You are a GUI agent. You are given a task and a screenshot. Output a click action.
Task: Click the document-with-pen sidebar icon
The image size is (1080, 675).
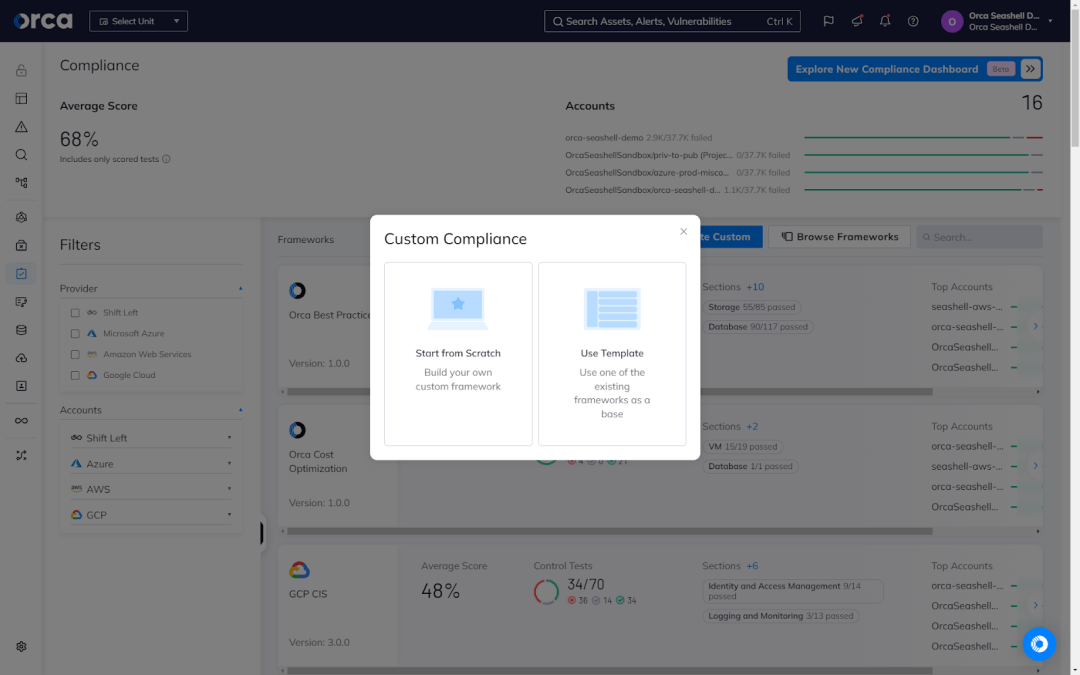tap(21, 302)
